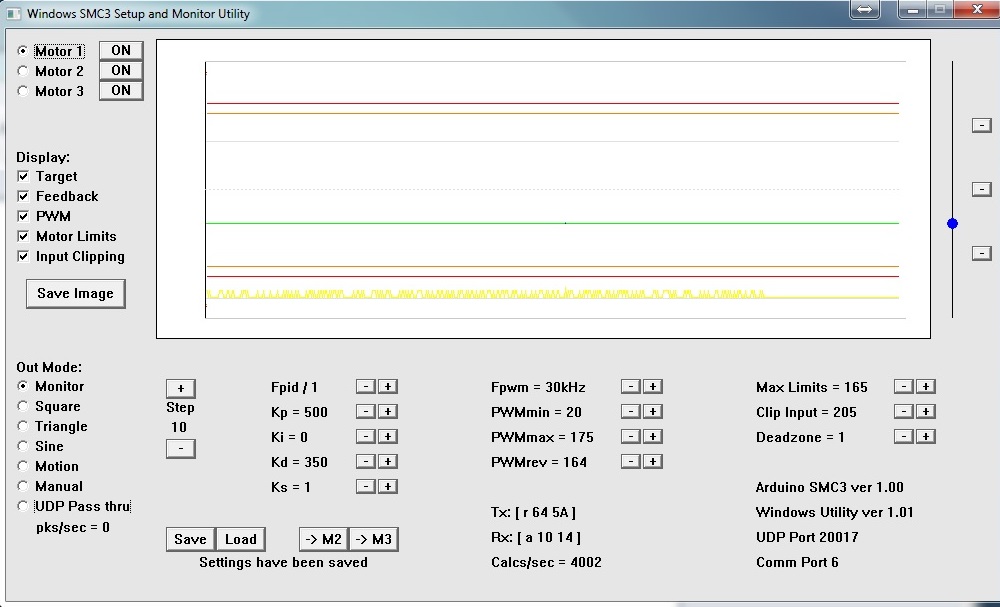Increase Ks with its plus button

click(388, 486)
